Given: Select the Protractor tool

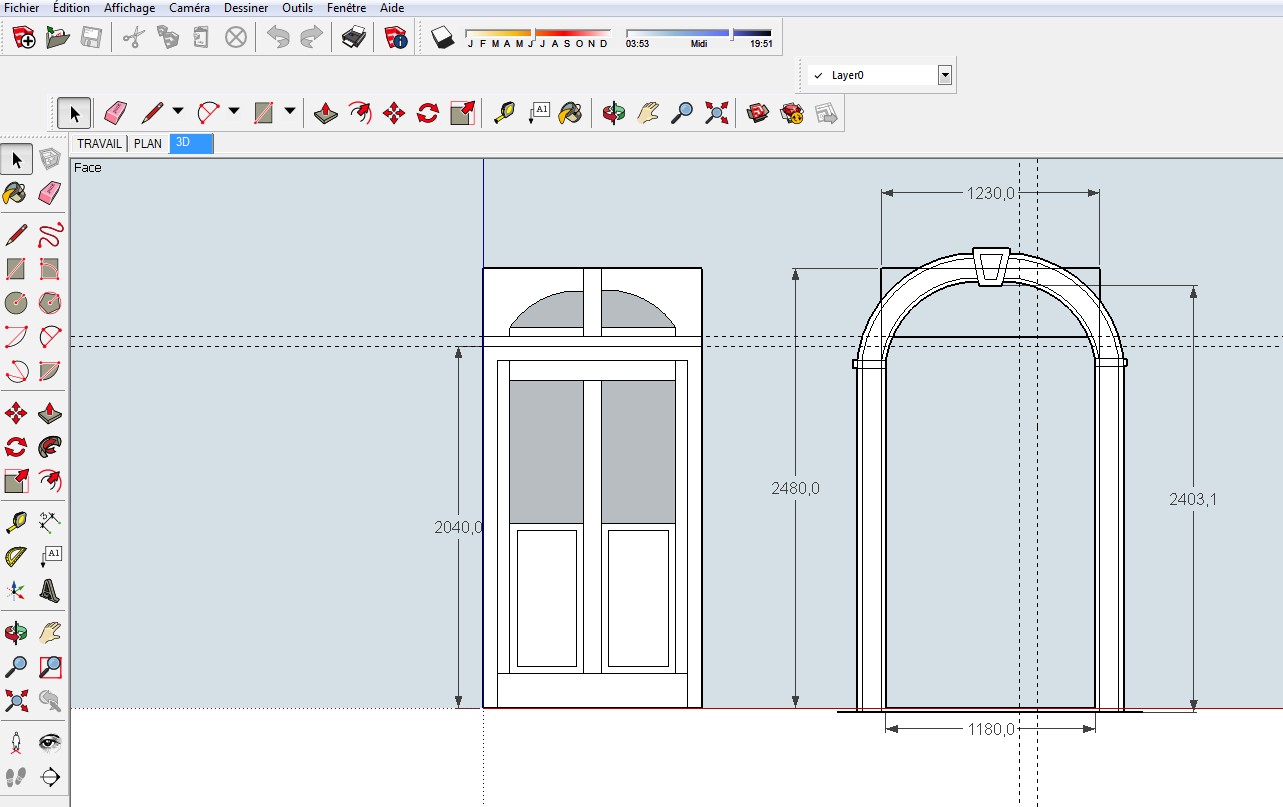Looking at the screenshot, I should coord(16,556).
